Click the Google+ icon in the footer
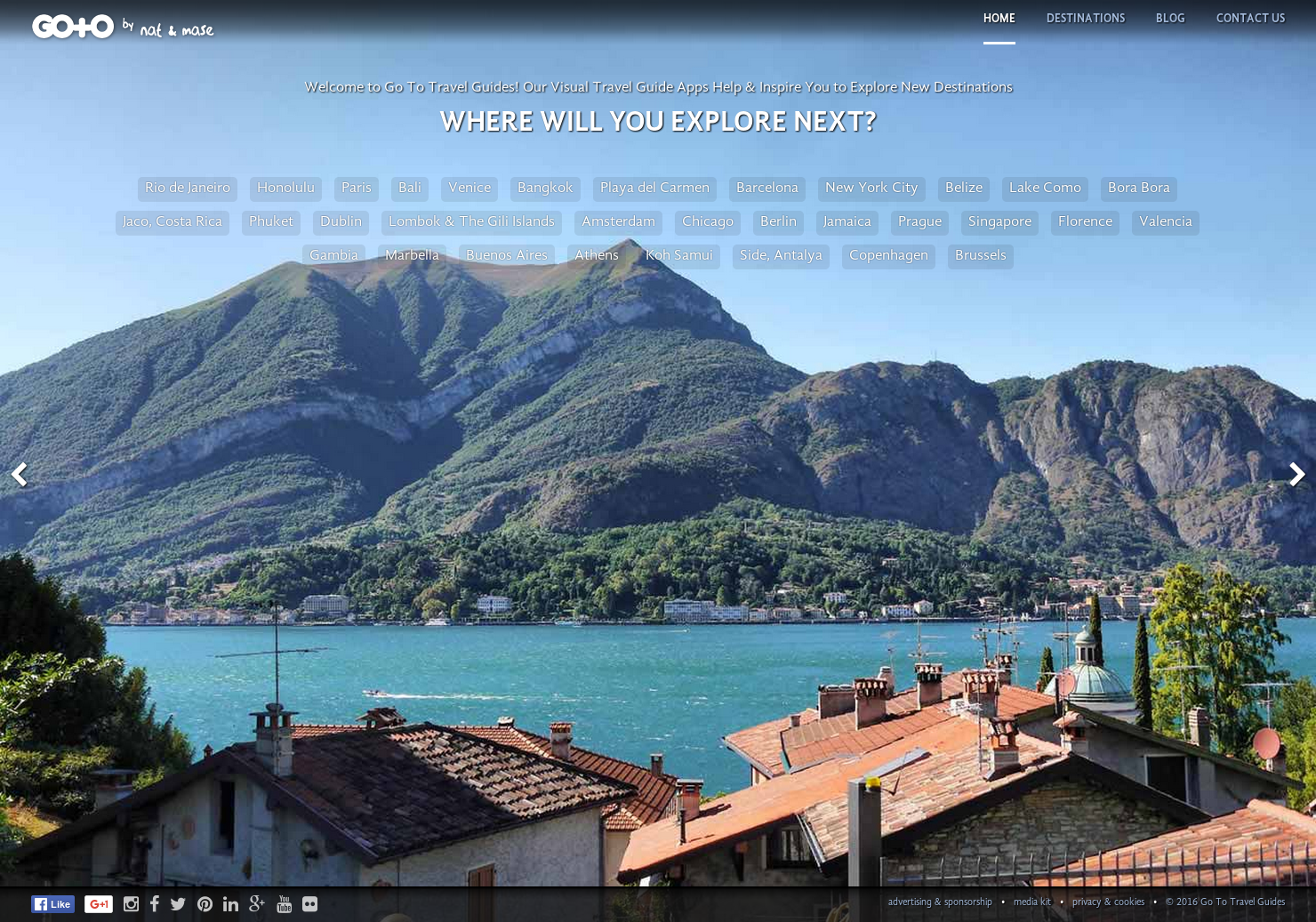The height and width of the screenshot is (922, 1316). [257, 903]
